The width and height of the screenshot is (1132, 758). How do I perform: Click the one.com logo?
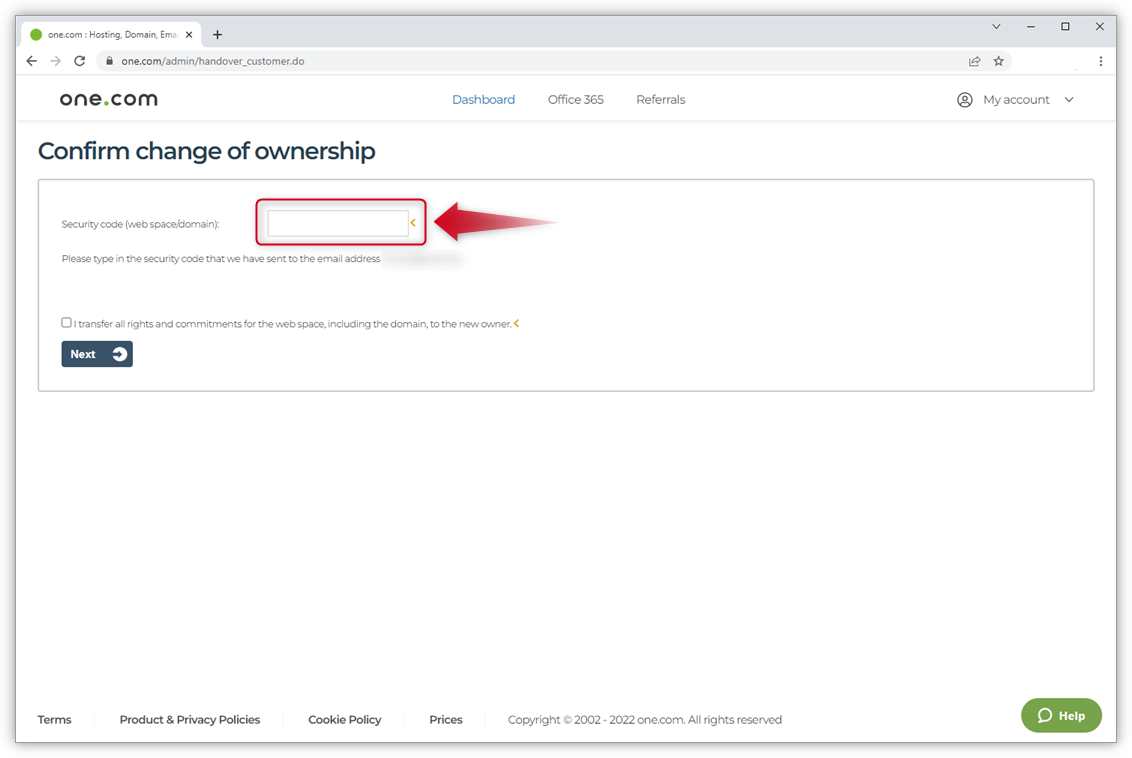[x=107, y=98]
